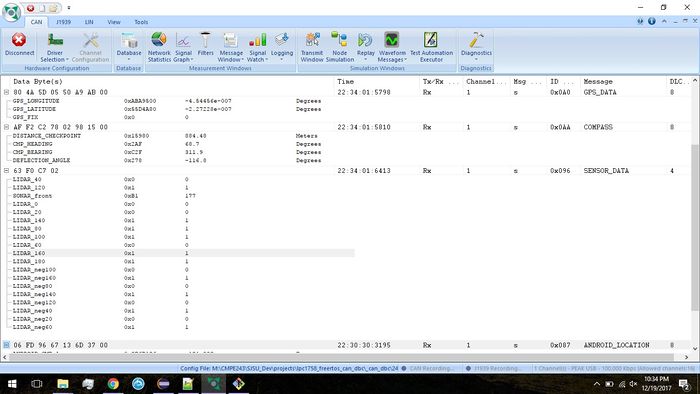
Task: Open the Transmit Window
Action: click(312, 47)
